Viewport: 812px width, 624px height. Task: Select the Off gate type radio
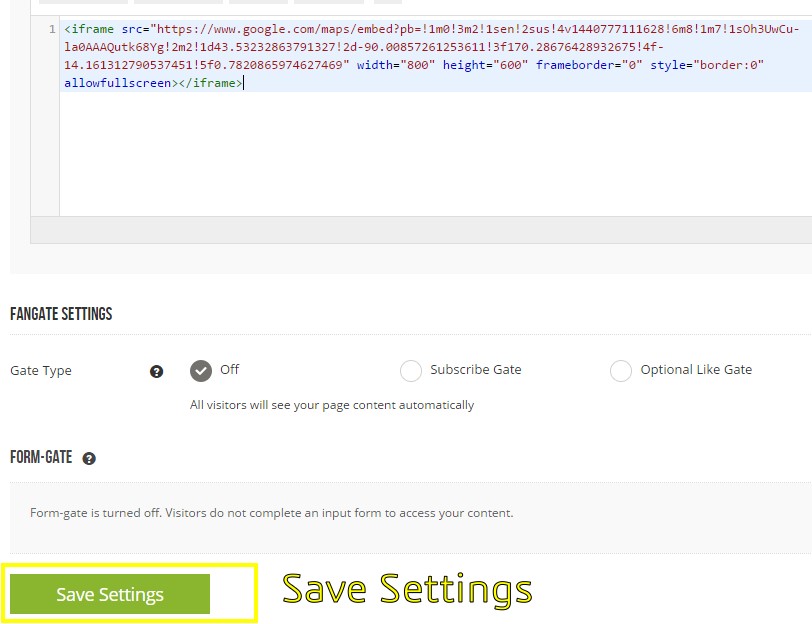tap(201, 371)
